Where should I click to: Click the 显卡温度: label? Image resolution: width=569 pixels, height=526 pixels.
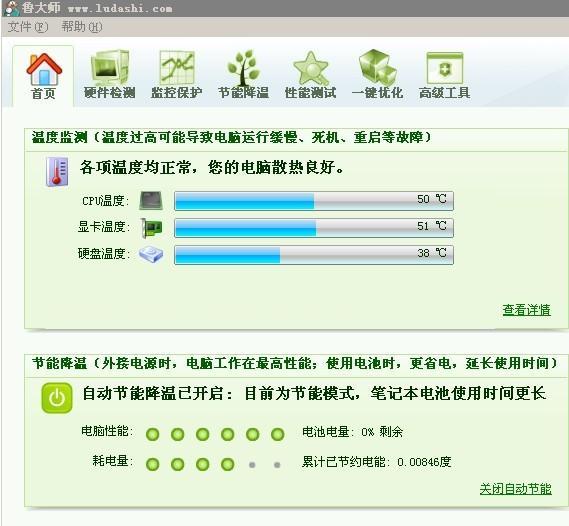104,227
